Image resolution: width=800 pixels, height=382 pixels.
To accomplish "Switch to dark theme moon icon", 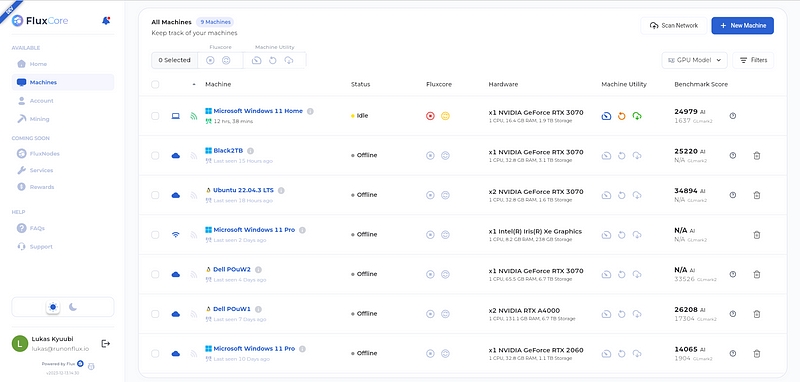I will click(73, 307).
